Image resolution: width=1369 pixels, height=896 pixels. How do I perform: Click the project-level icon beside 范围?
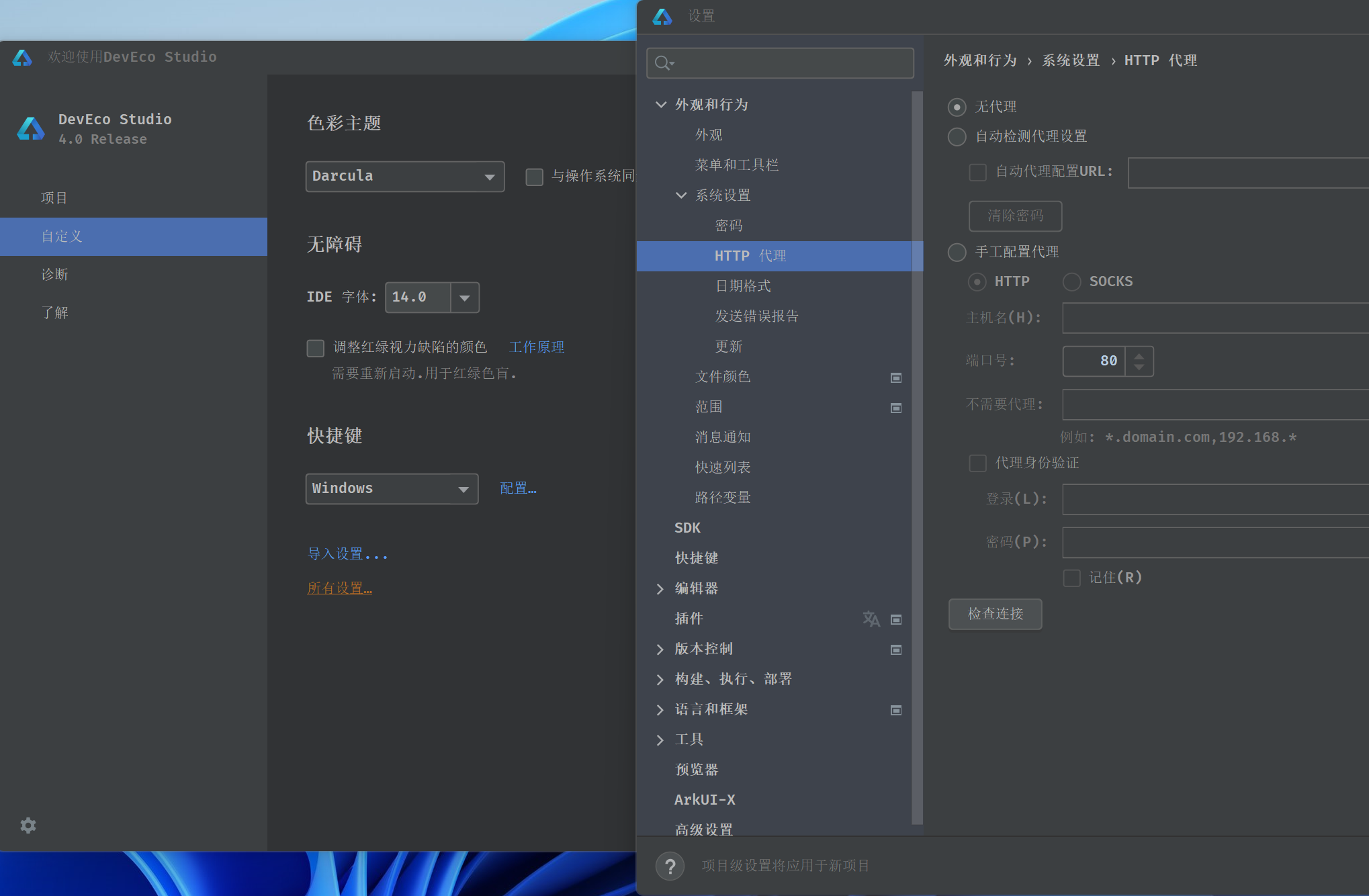tap(896, 408)
